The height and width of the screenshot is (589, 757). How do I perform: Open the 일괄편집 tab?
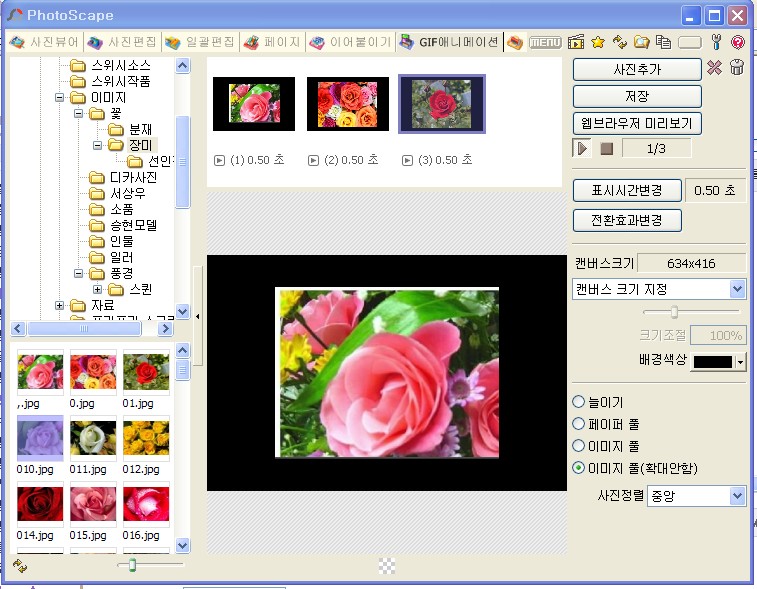[199, 42]
